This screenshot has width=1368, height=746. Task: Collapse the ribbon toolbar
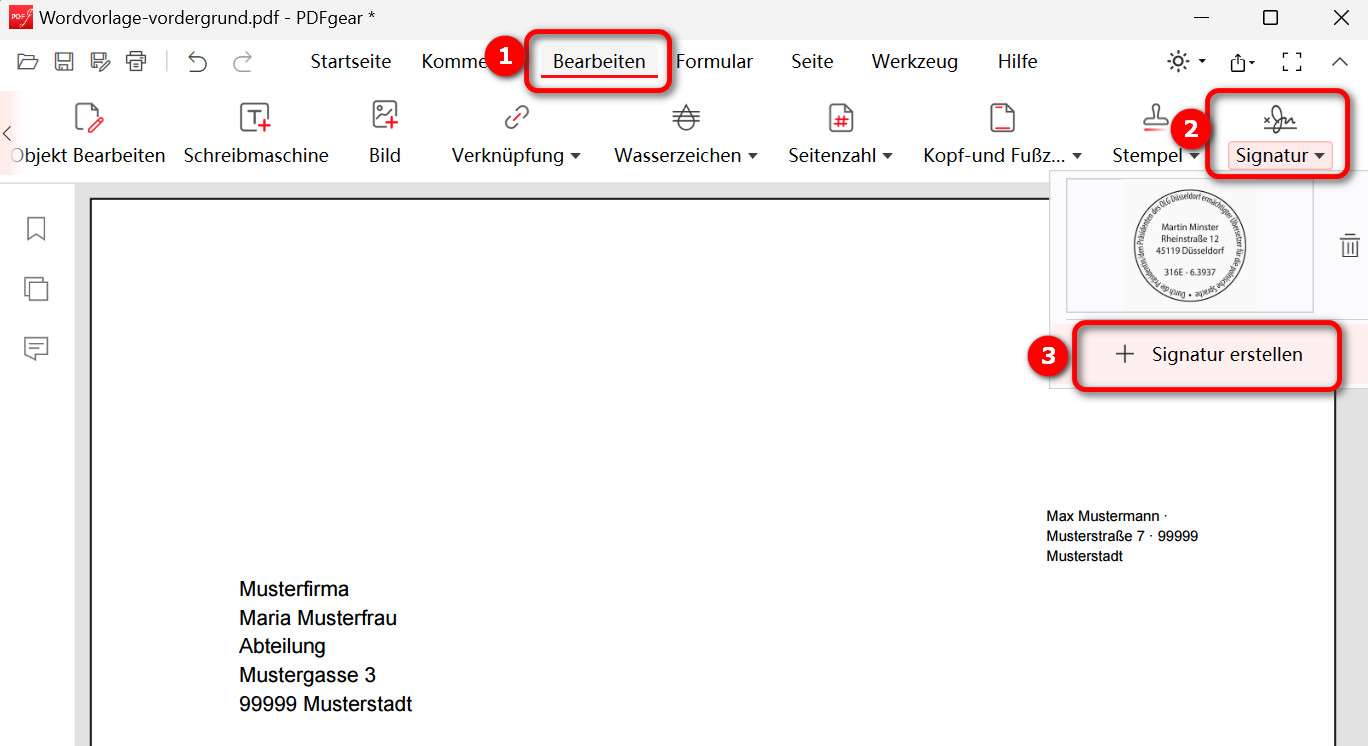[1340, 61]
